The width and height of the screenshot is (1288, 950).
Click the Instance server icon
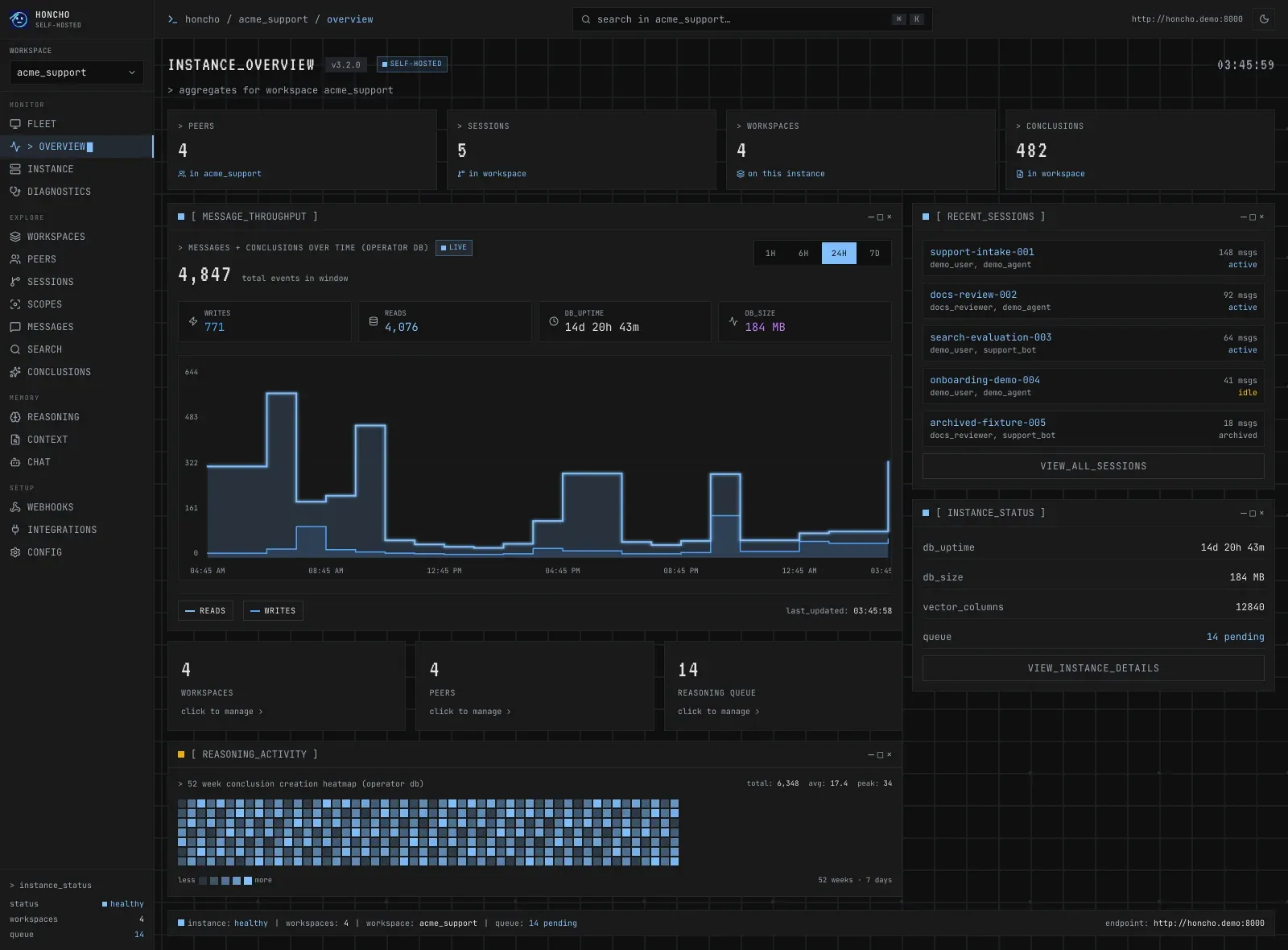tap(15, 169)
